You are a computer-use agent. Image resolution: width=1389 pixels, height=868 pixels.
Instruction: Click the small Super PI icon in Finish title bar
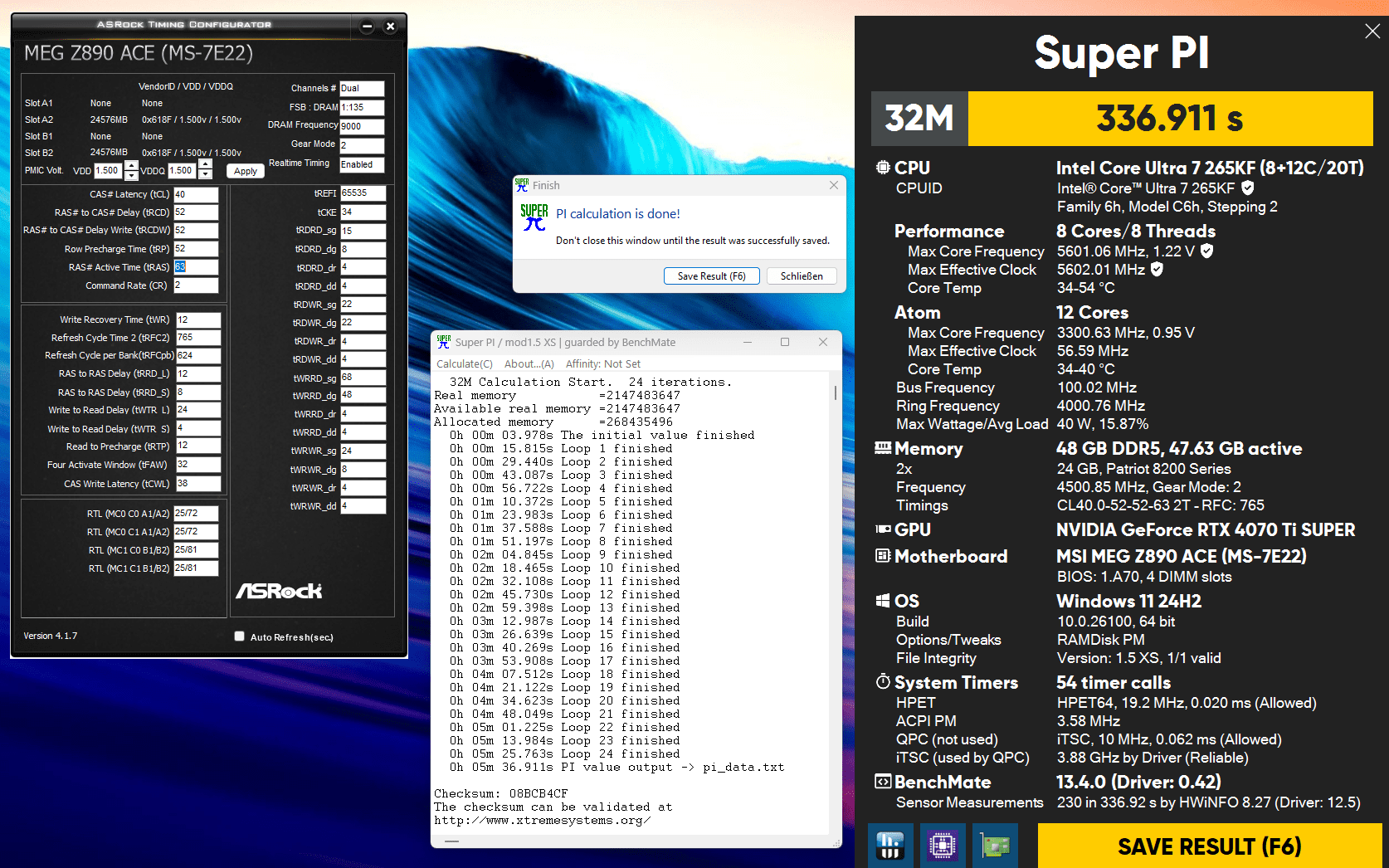[x=522, y=185]
